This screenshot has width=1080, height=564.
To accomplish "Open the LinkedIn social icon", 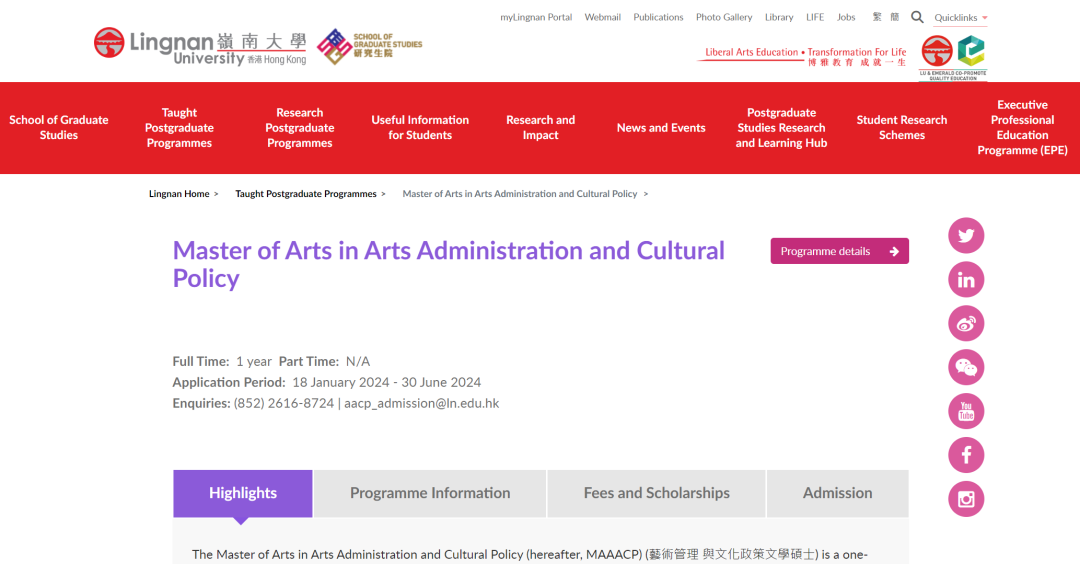I will (966, 280).
